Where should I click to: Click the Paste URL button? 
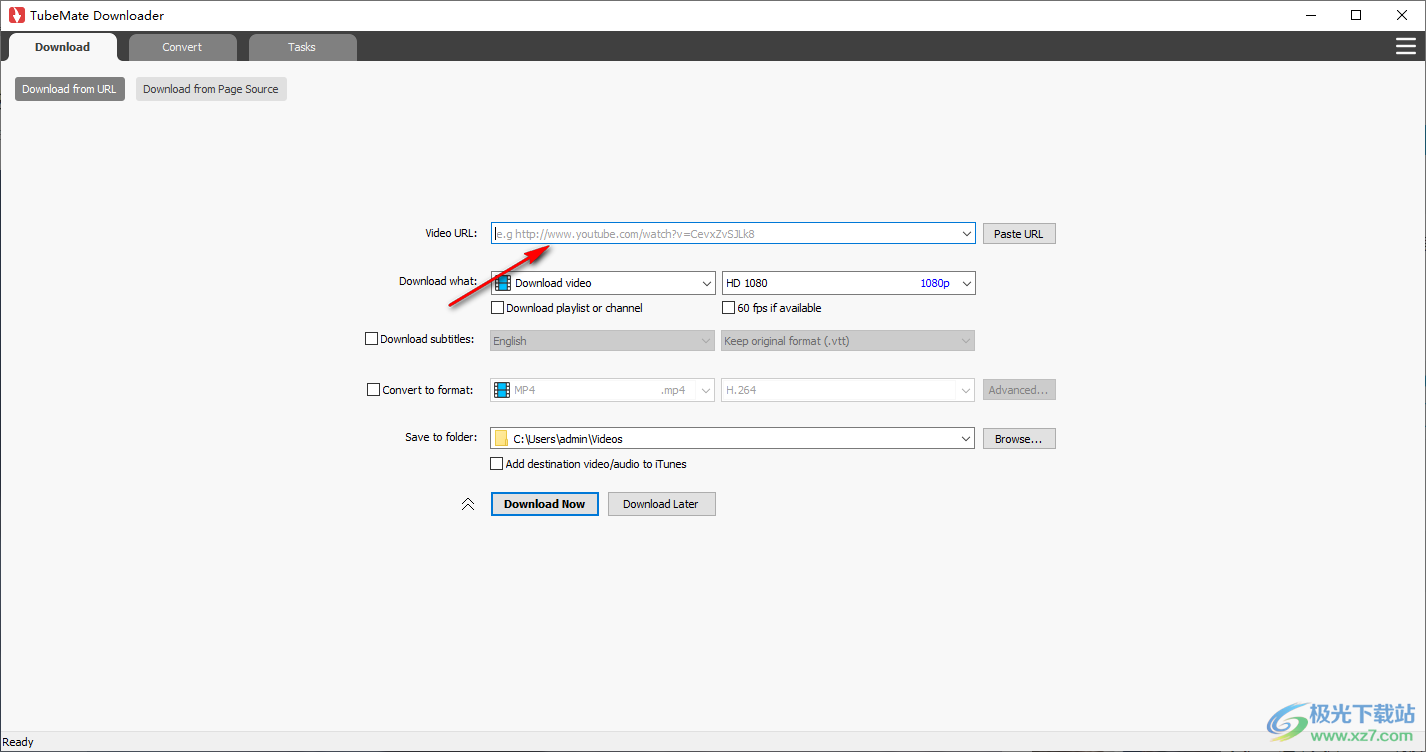click(x=1019, y=234)
